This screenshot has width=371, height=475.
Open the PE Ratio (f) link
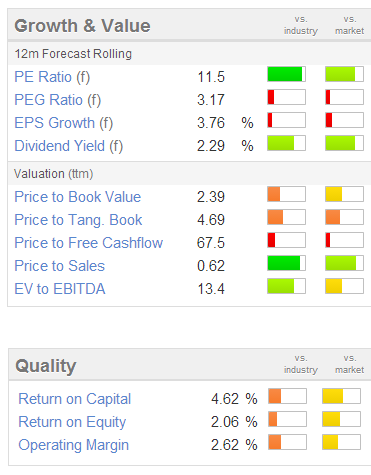52,77
